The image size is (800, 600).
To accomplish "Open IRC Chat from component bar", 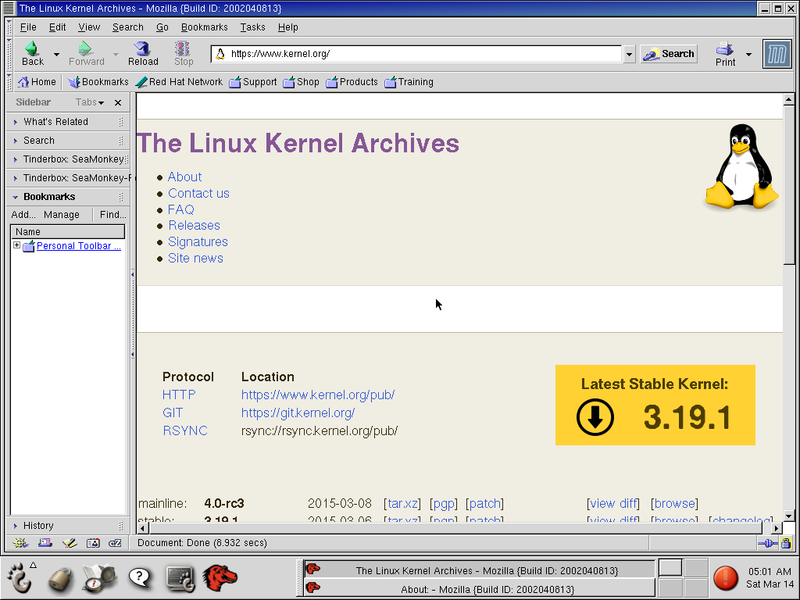I will pyautogui.click(x=115, y=543).
